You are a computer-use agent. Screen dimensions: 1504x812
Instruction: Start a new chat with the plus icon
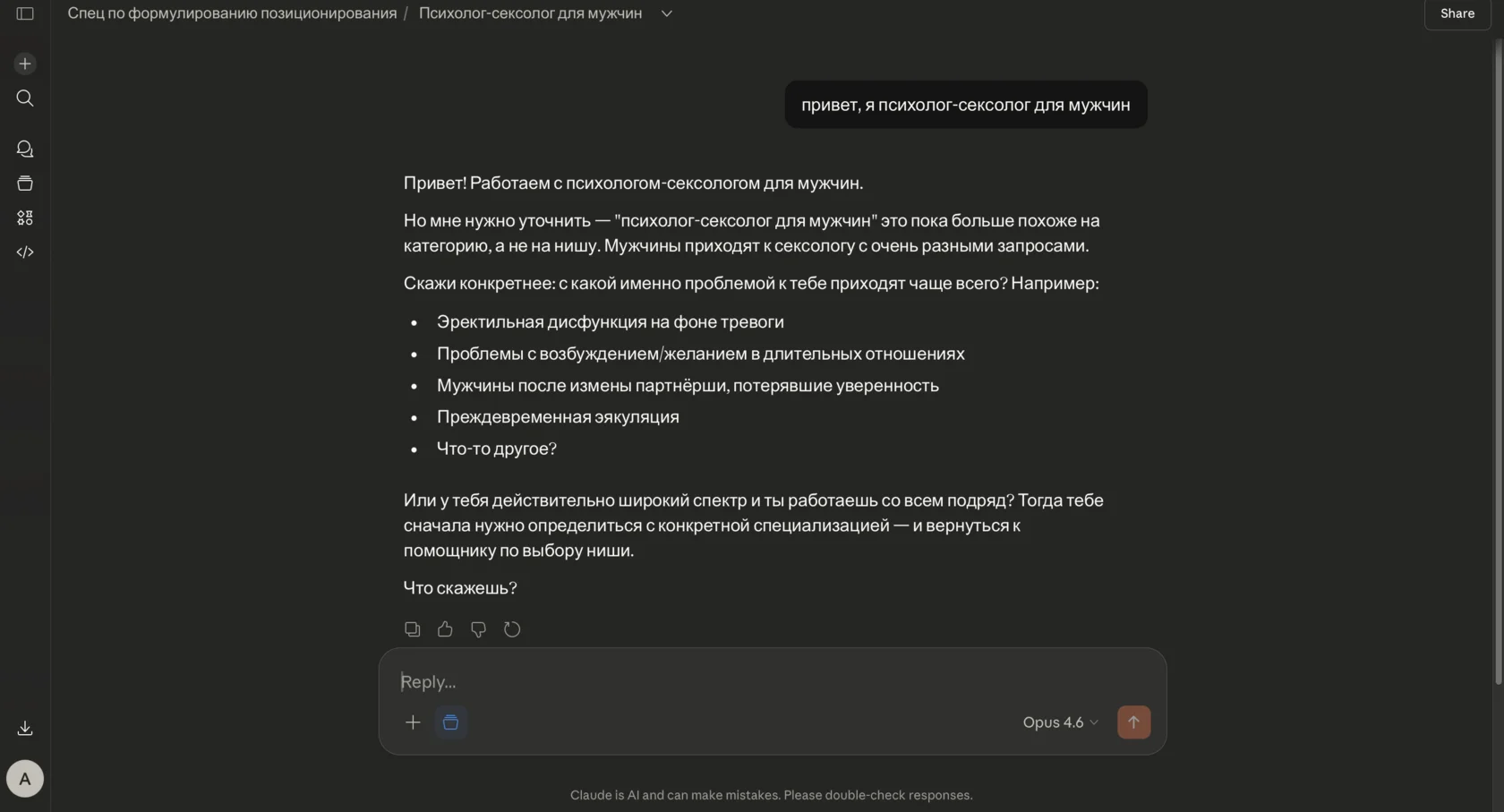(24, 64)
